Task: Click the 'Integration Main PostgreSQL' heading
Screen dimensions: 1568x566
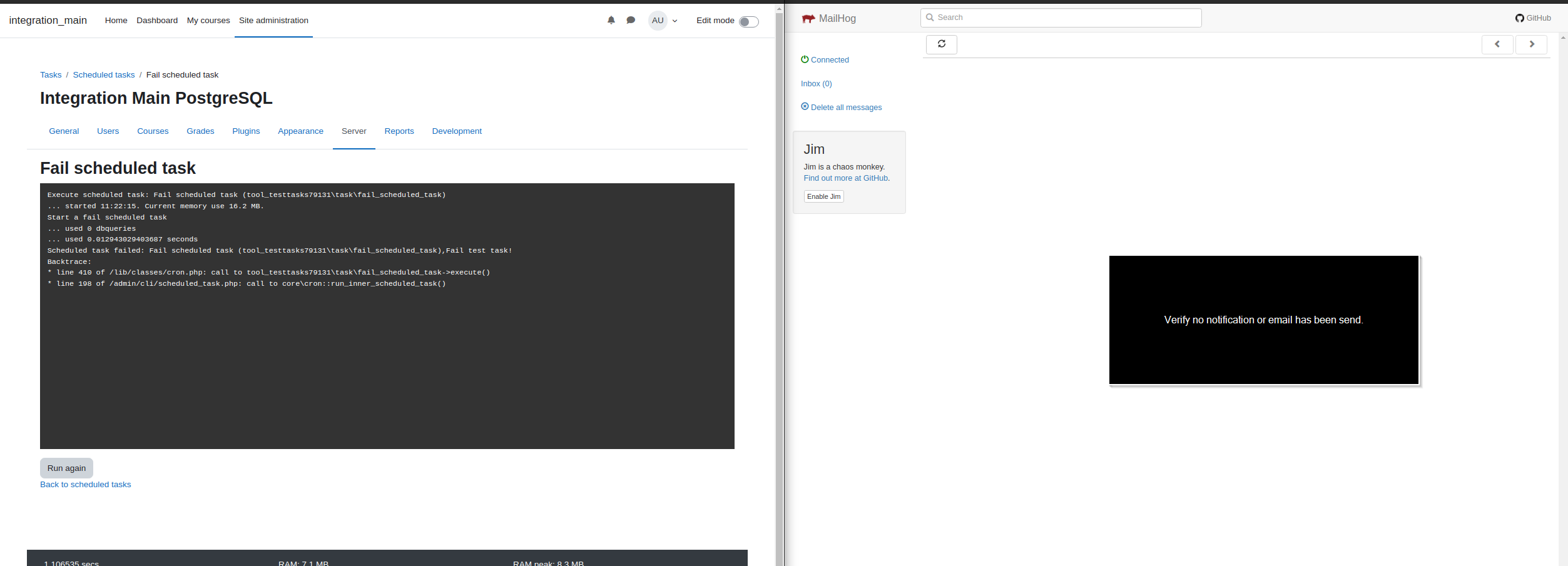Action: pyautogui.click(x=156, y=98)
